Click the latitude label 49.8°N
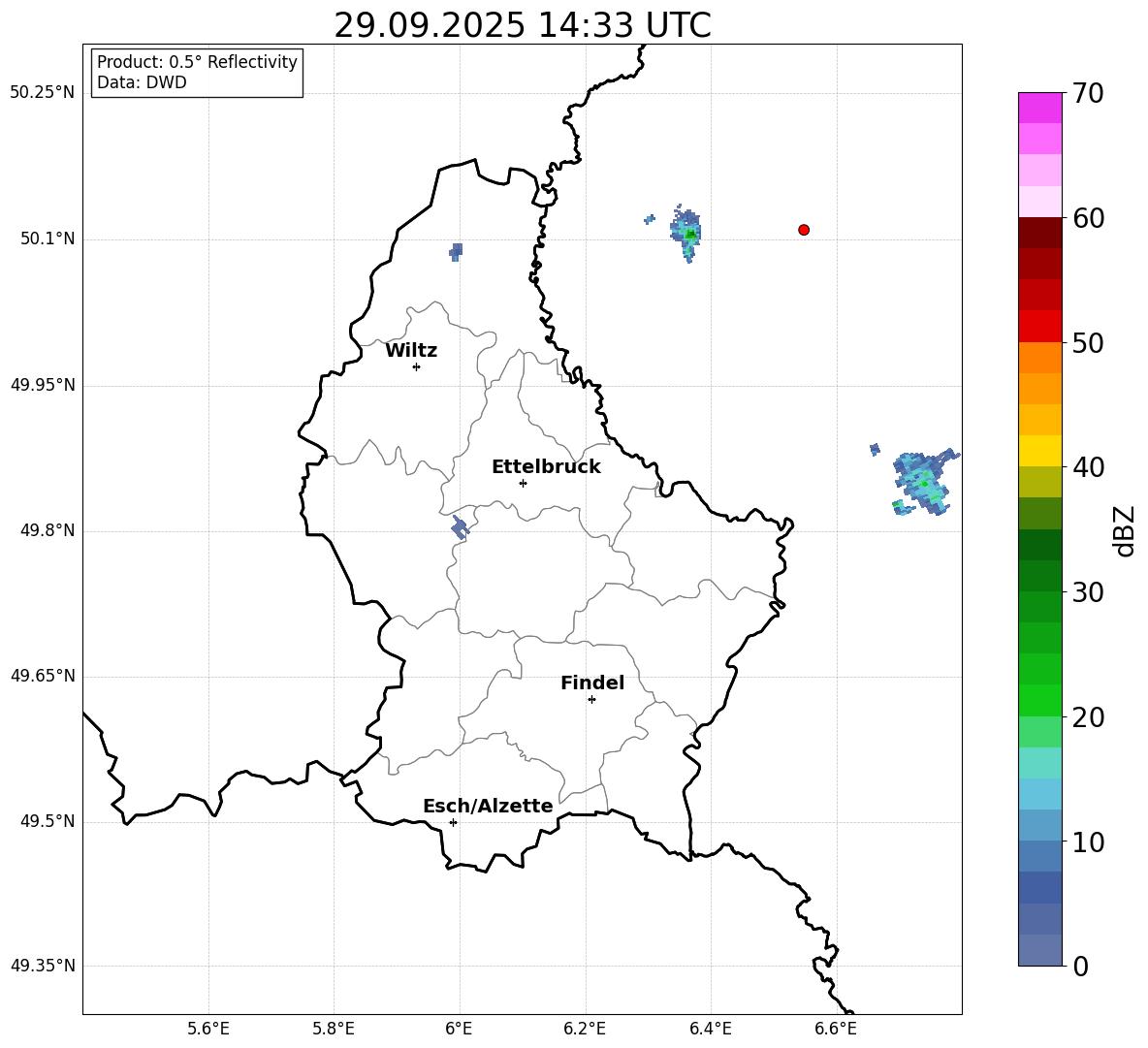The width and height of the screenshot is (1148, 1048). pyautogui.click(x=48, y=530)
